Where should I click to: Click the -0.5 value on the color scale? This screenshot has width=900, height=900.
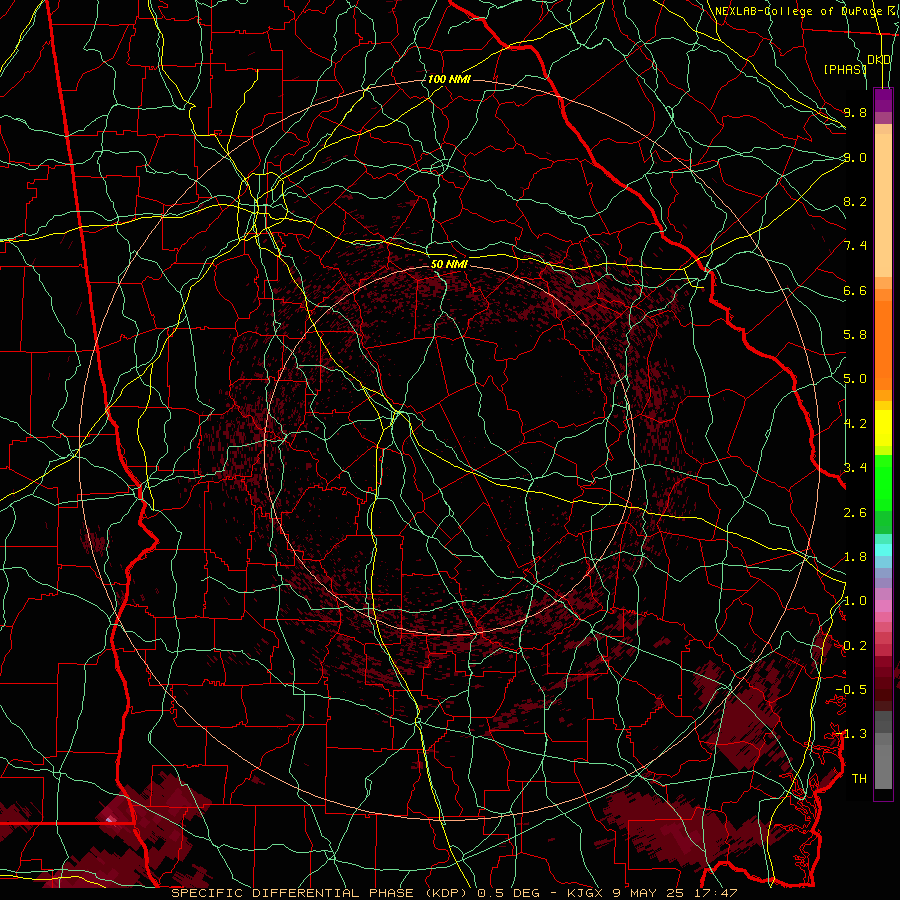(x=851, y=689)
